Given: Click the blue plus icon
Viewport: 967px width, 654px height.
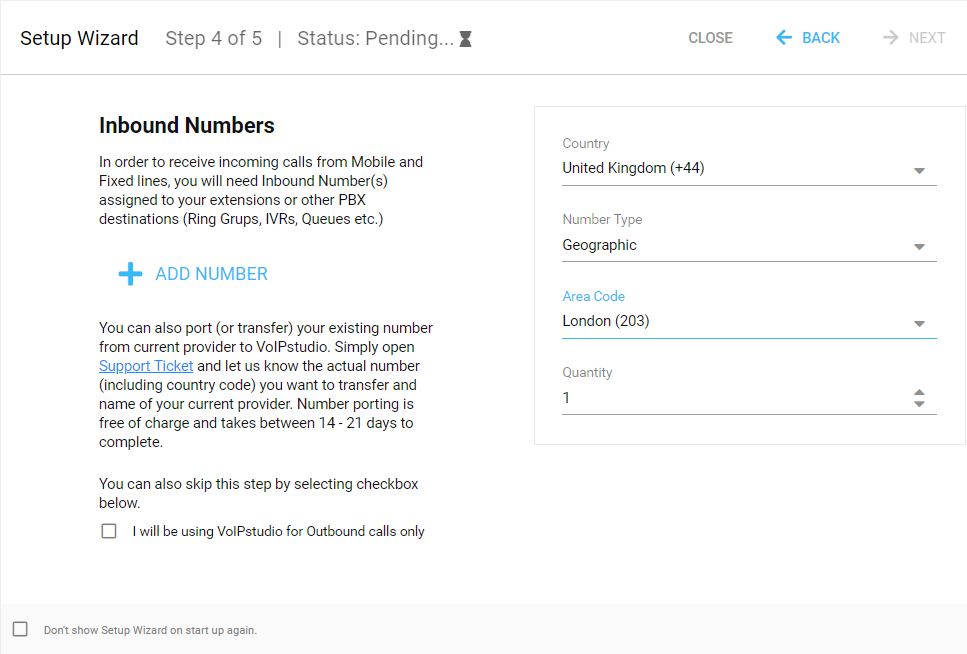Looking at the screenshot, I should point(130,274).
